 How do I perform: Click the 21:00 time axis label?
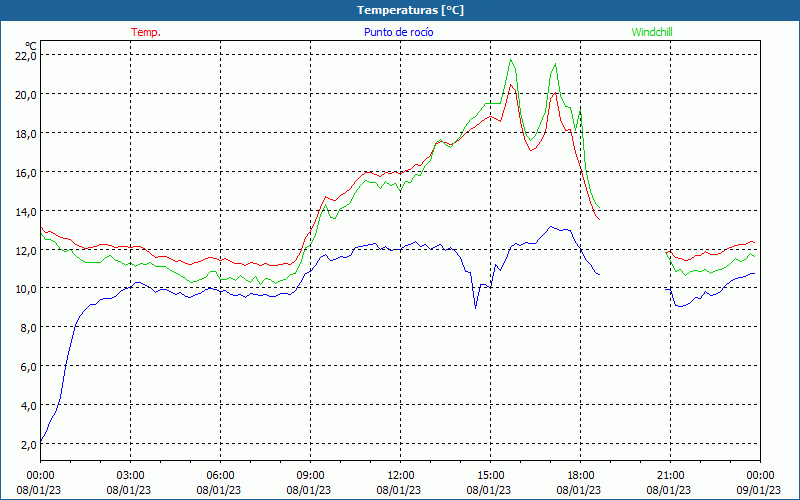[670, 476]
